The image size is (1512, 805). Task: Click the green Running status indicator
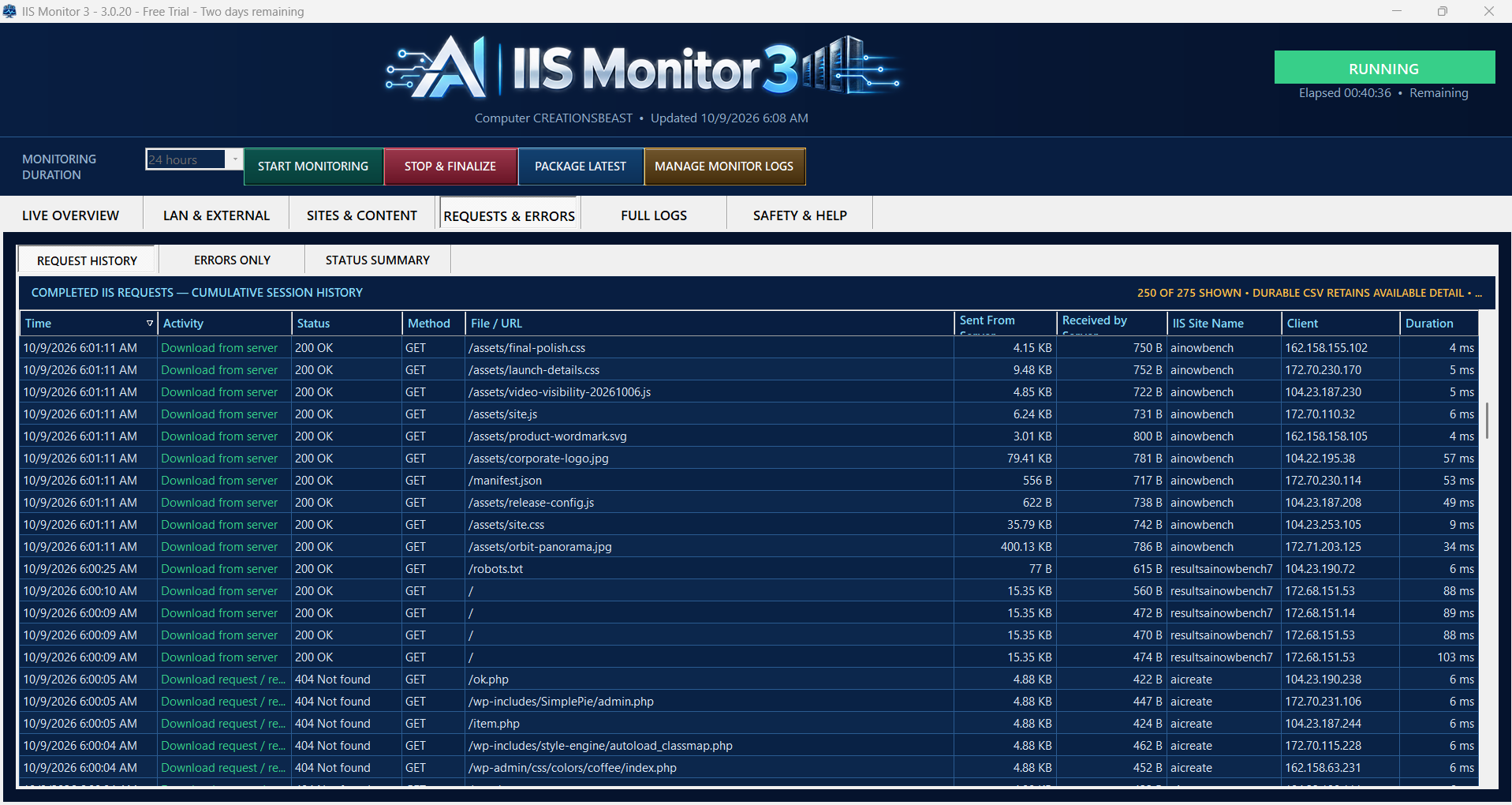pyautogui.click(x=1384, y=68)
